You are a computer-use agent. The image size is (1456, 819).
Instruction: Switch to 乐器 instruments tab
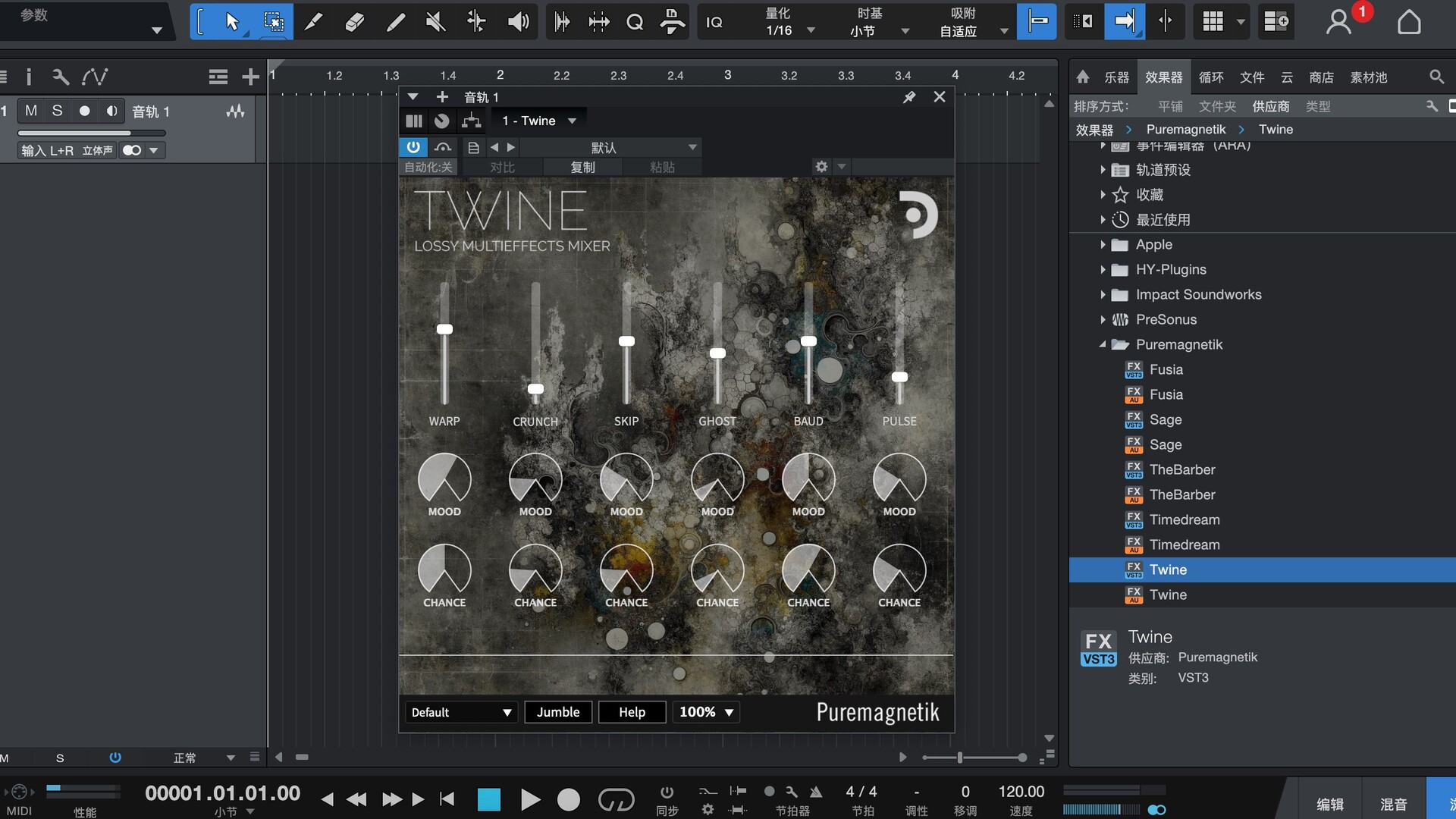[x=1116, y=77]
